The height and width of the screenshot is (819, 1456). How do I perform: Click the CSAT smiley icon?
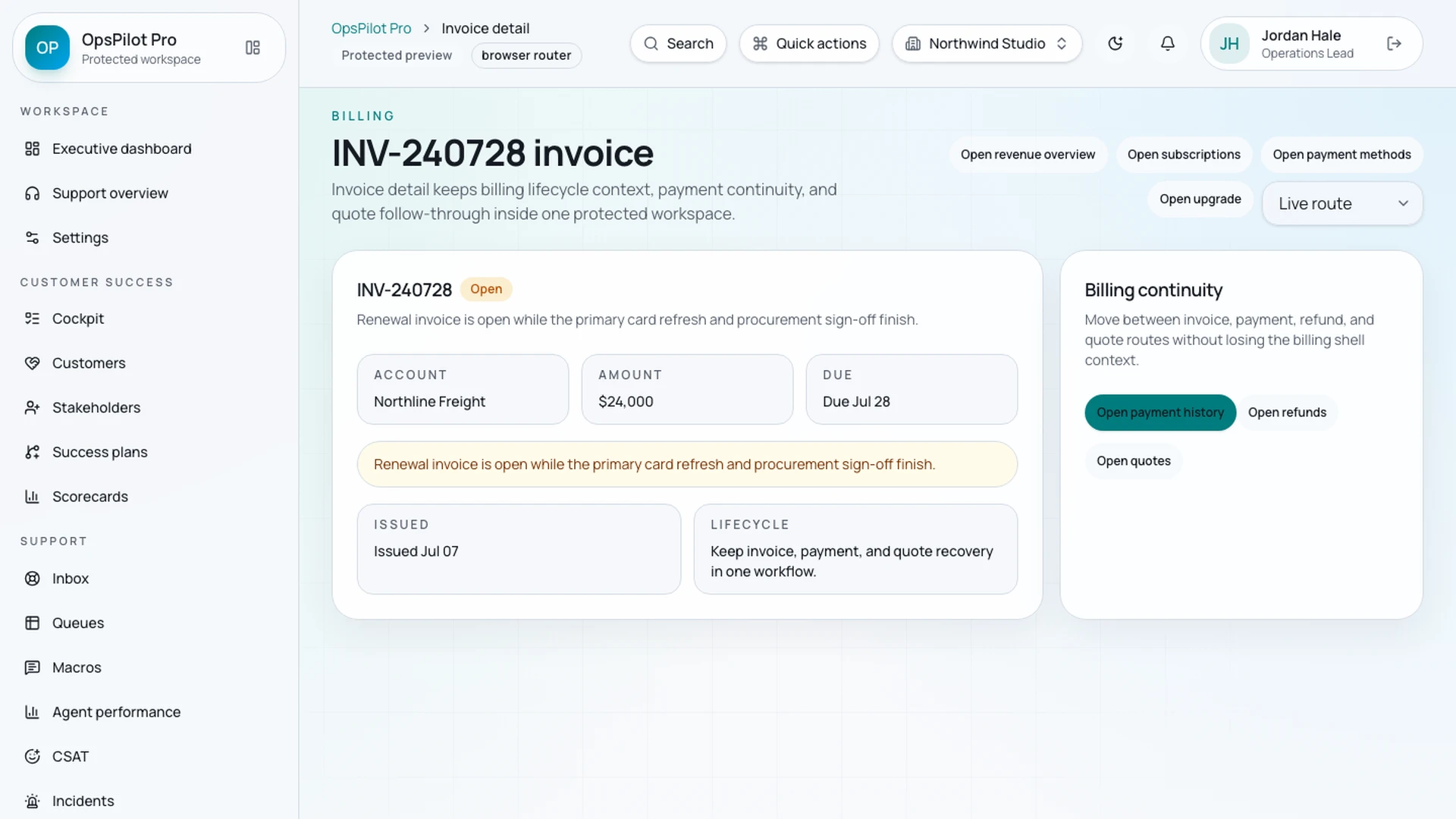click(32, 757)
